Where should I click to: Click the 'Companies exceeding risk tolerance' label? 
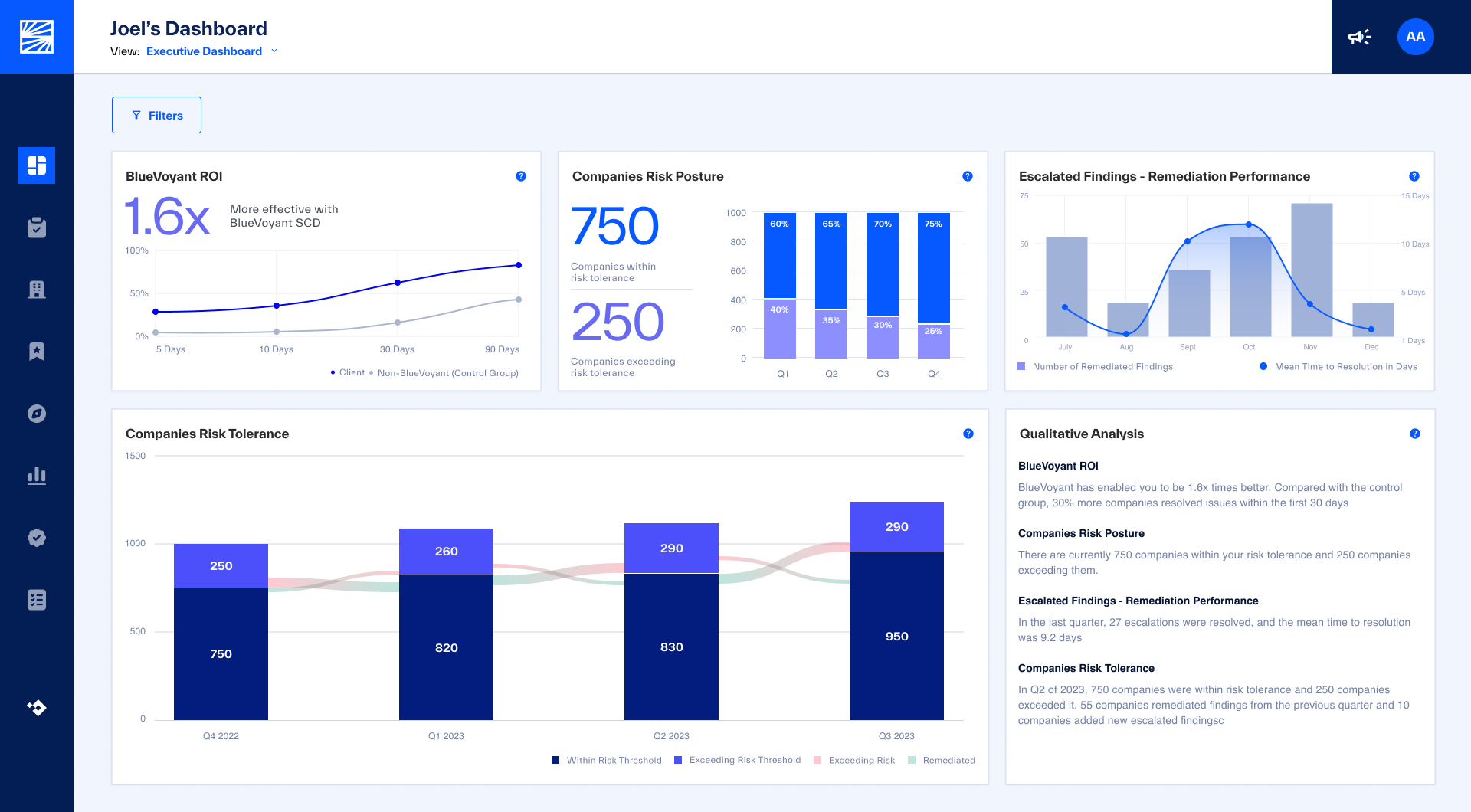tap(623, 367)
